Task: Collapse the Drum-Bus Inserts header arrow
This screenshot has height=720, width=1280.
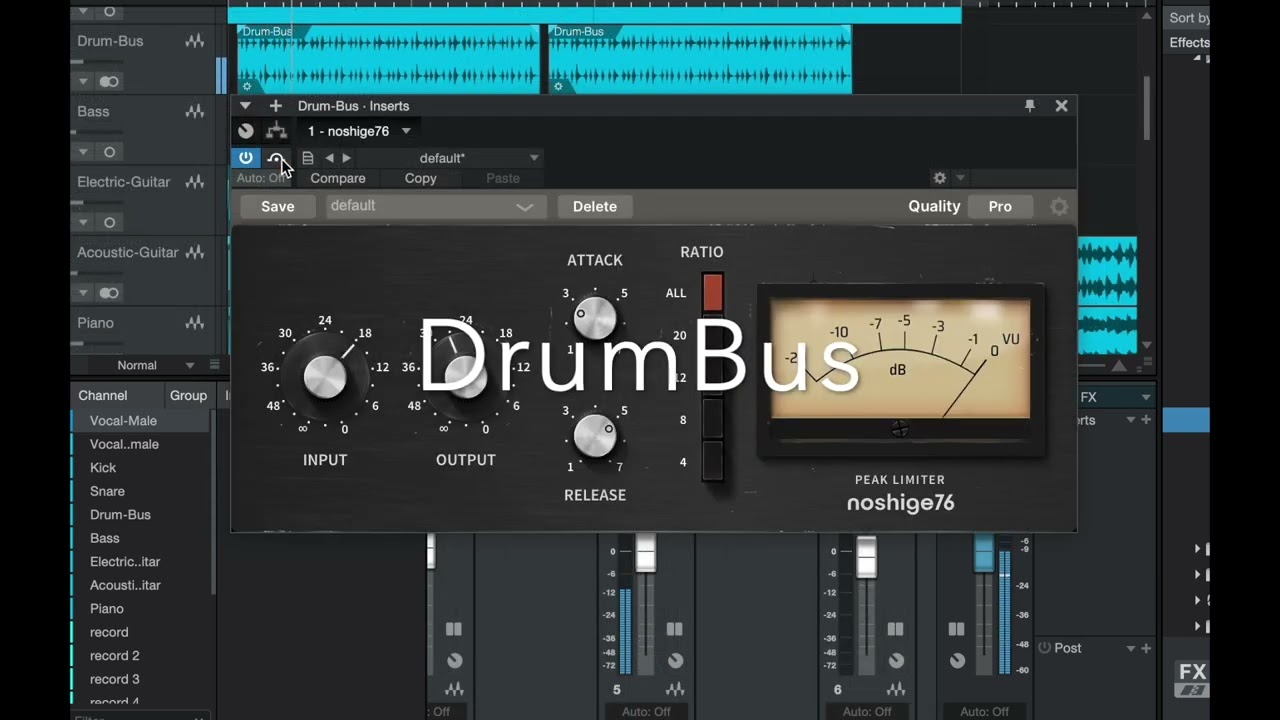Action: 245,106
